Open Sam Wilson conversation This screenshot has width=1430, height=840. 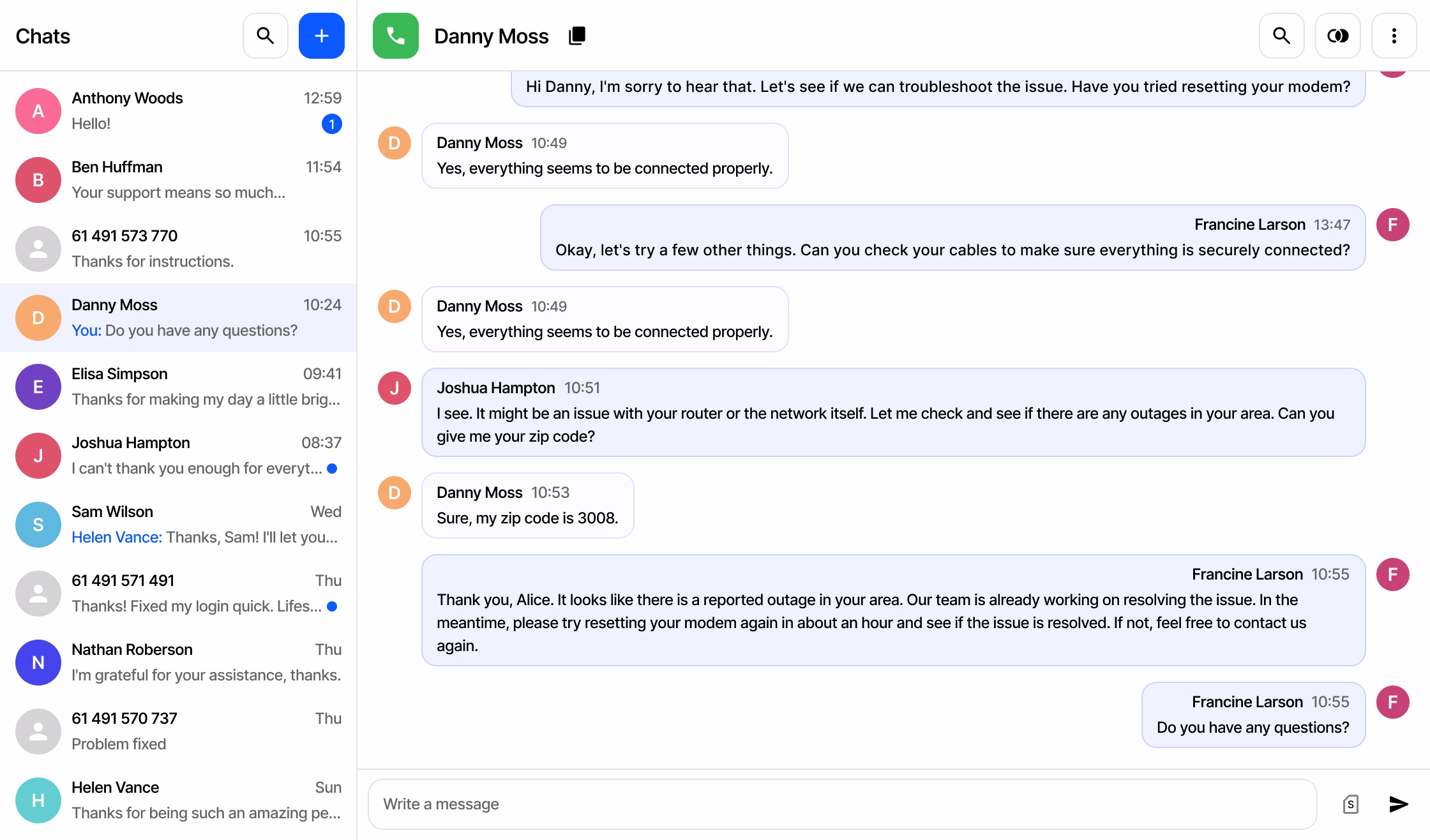coord(179,525)
